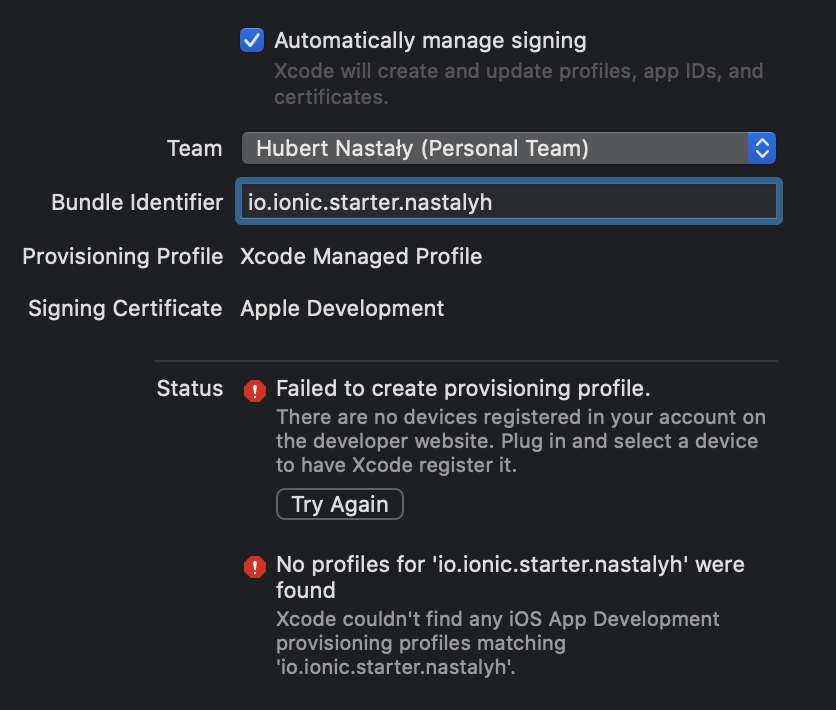Click the Provisioning Profile label

coord(122,257)
